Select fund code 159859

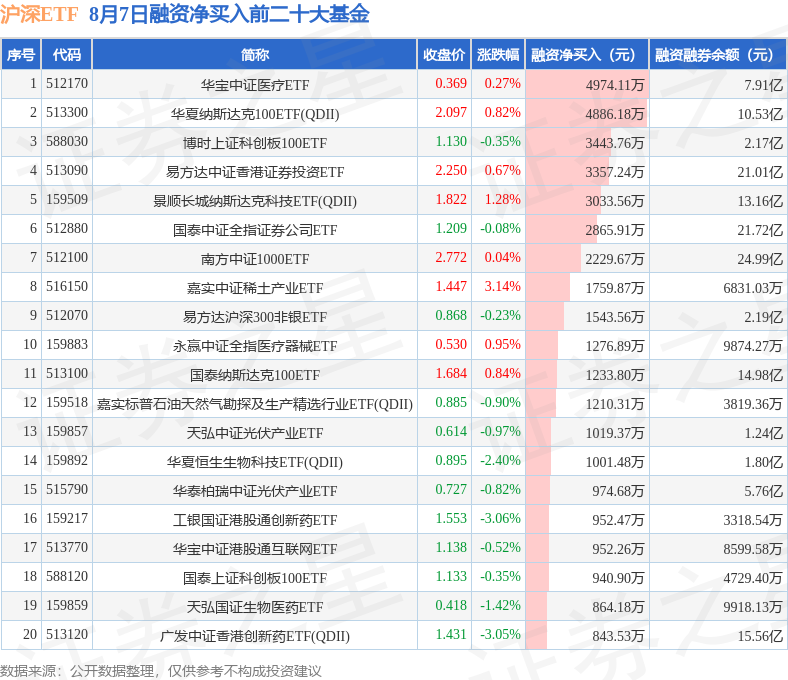(67, 606)
